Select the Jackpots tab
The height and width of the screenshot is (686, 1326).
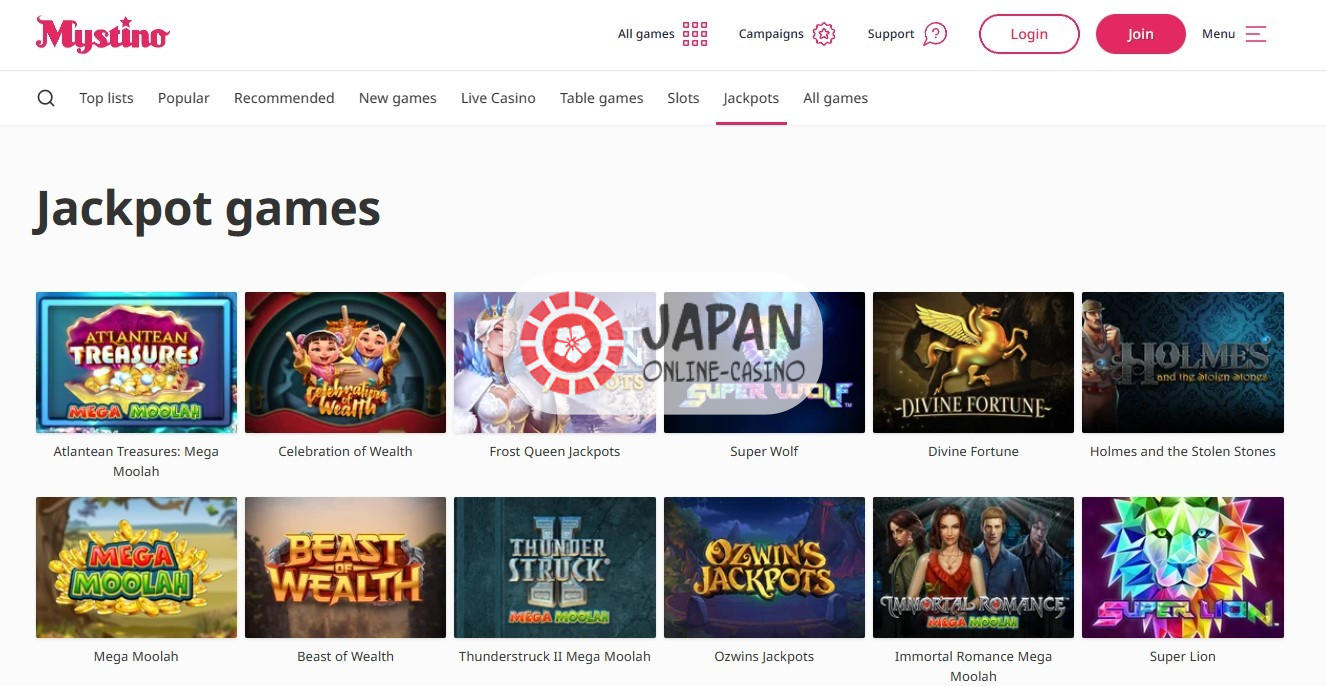tap(751, 98)
